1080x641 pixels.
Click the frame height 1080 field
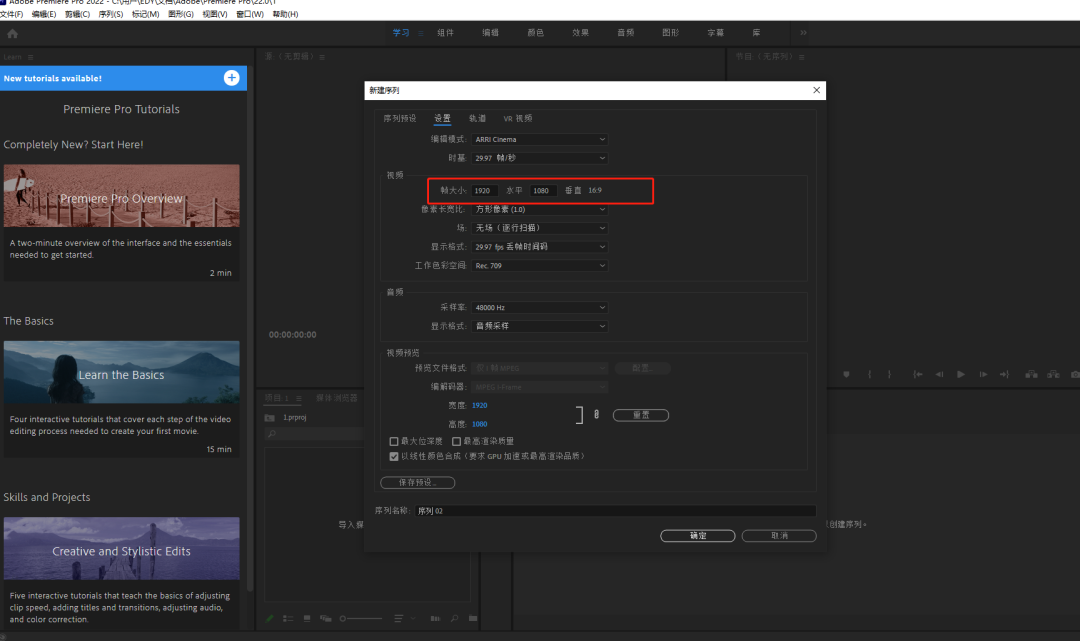tap(543, 191)
